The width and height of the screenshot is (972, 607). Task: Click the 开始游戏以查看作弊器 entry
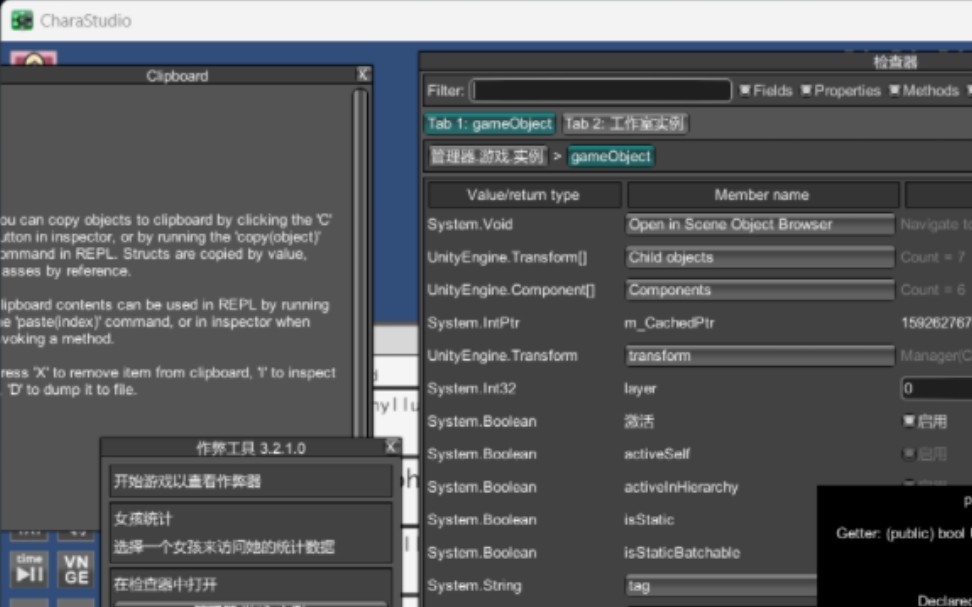(251, 481)
